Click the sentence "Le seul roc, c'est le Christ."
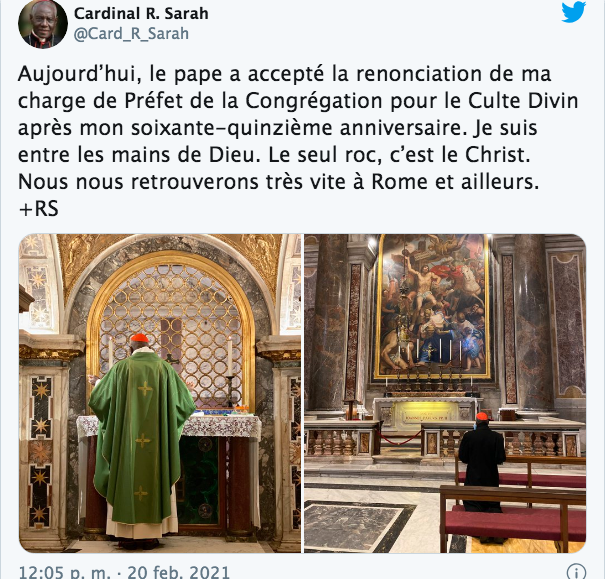This screenshot has width=605, height=579. (399, 155)
